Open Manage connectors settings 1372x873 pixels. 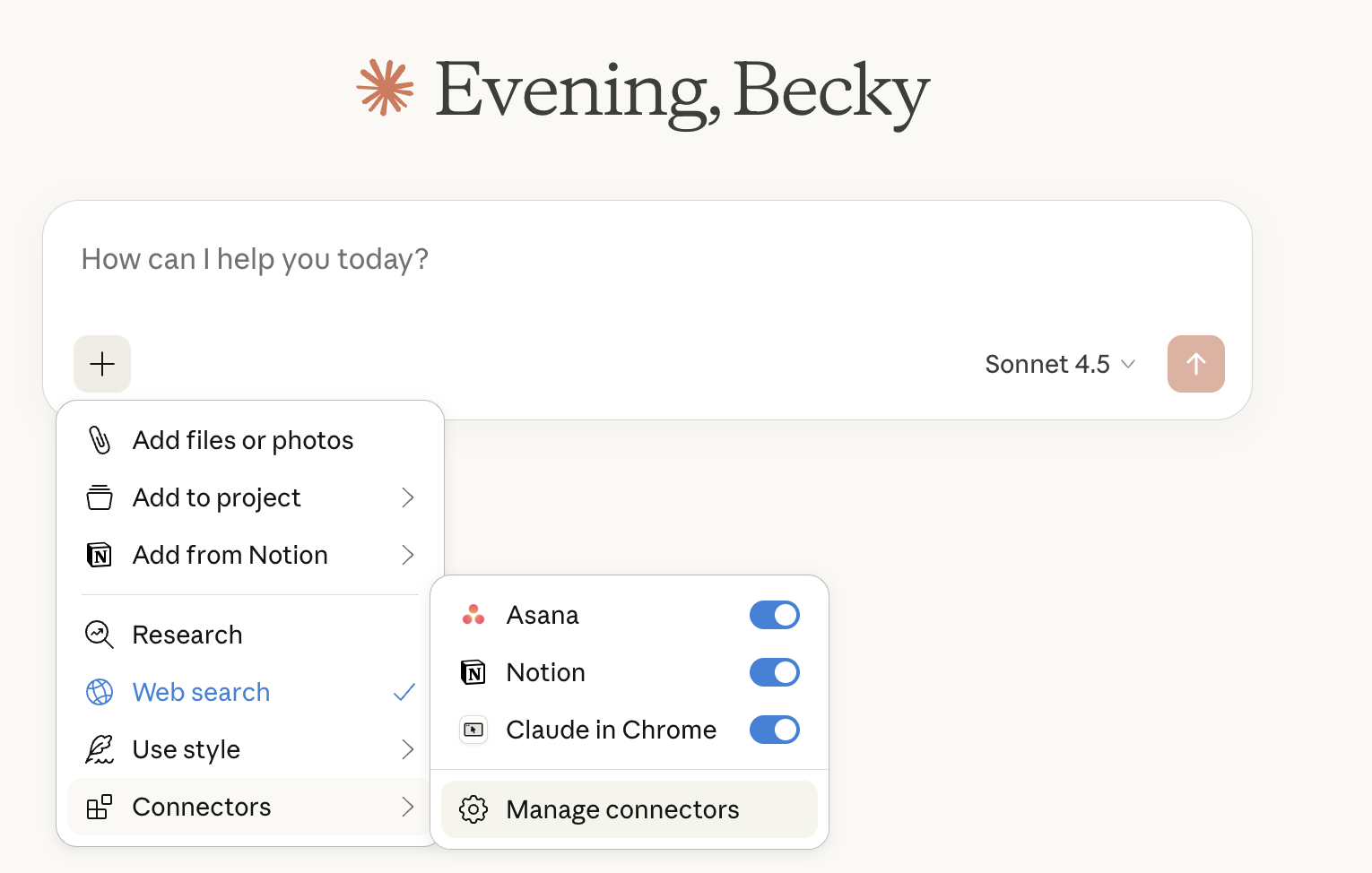pyautogui.click(x=622, y=809)
